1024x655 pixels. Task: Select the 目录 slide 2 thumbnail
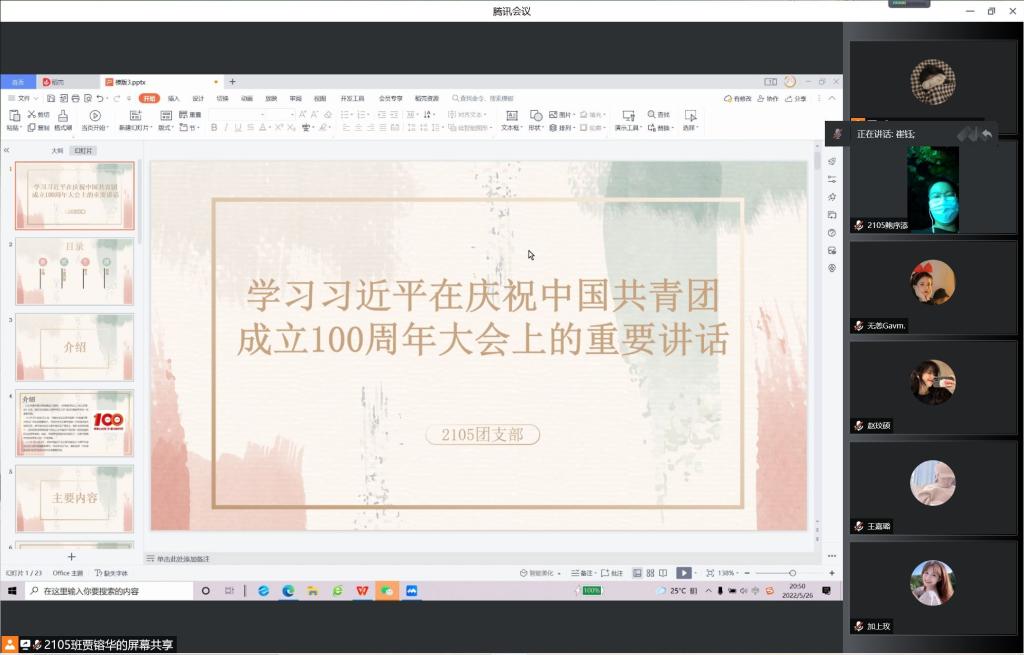(74, 271)
